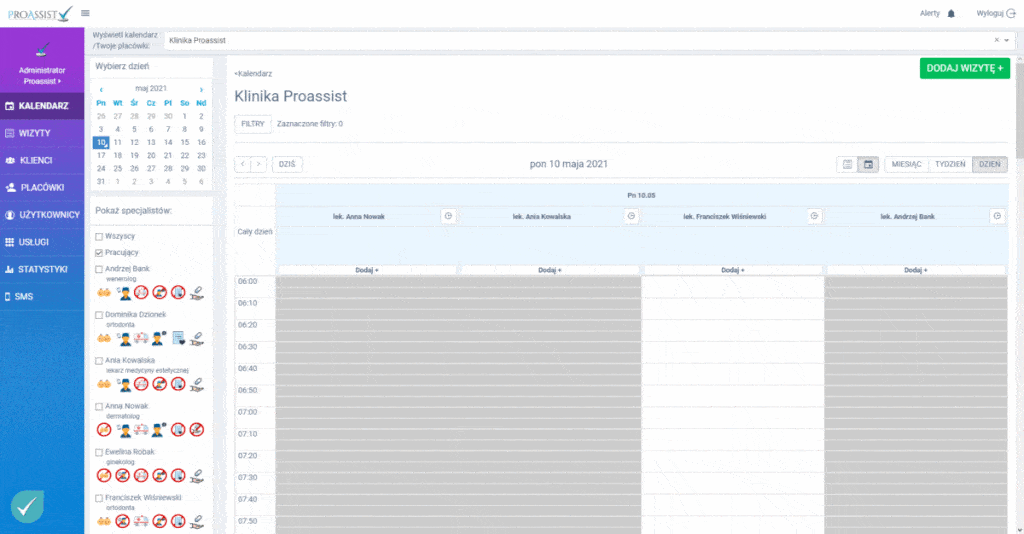
Task: Go to the next day arrow
Action: [259, 165]
